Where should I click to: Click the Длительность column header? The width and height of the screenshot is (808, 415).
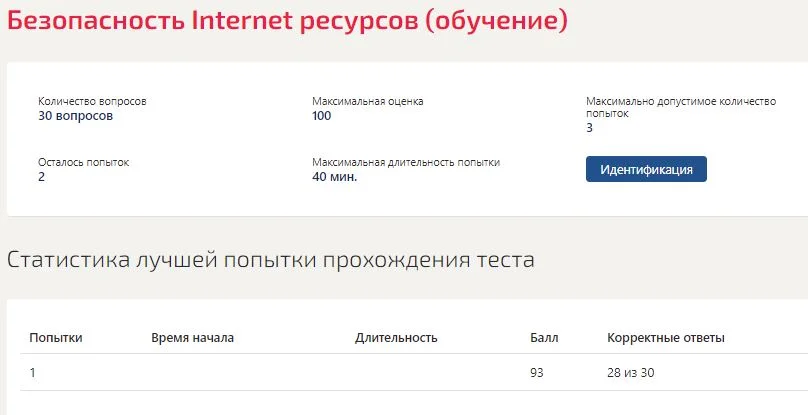click(396, 338)
